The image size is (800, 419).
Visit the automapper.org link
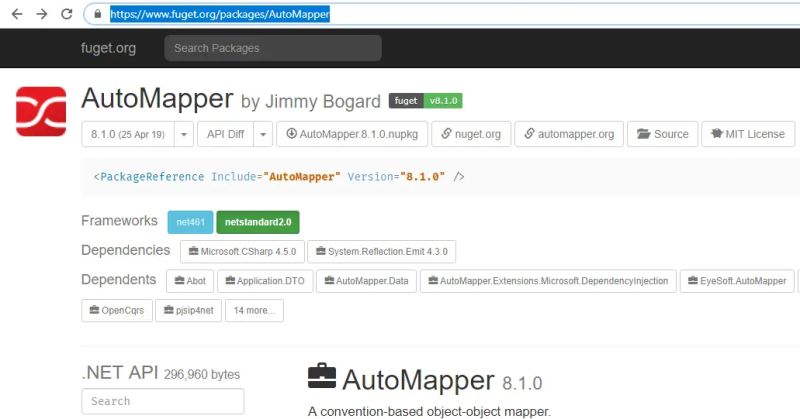pyautogui.click(x=569, y=134)
